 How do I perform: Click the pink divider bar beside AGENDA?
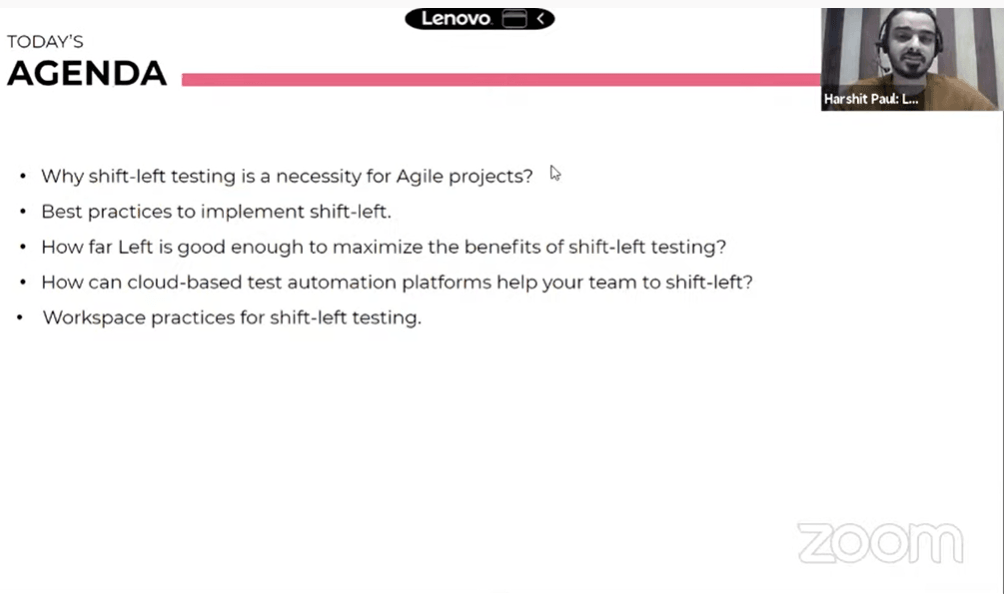coord(500,79)
